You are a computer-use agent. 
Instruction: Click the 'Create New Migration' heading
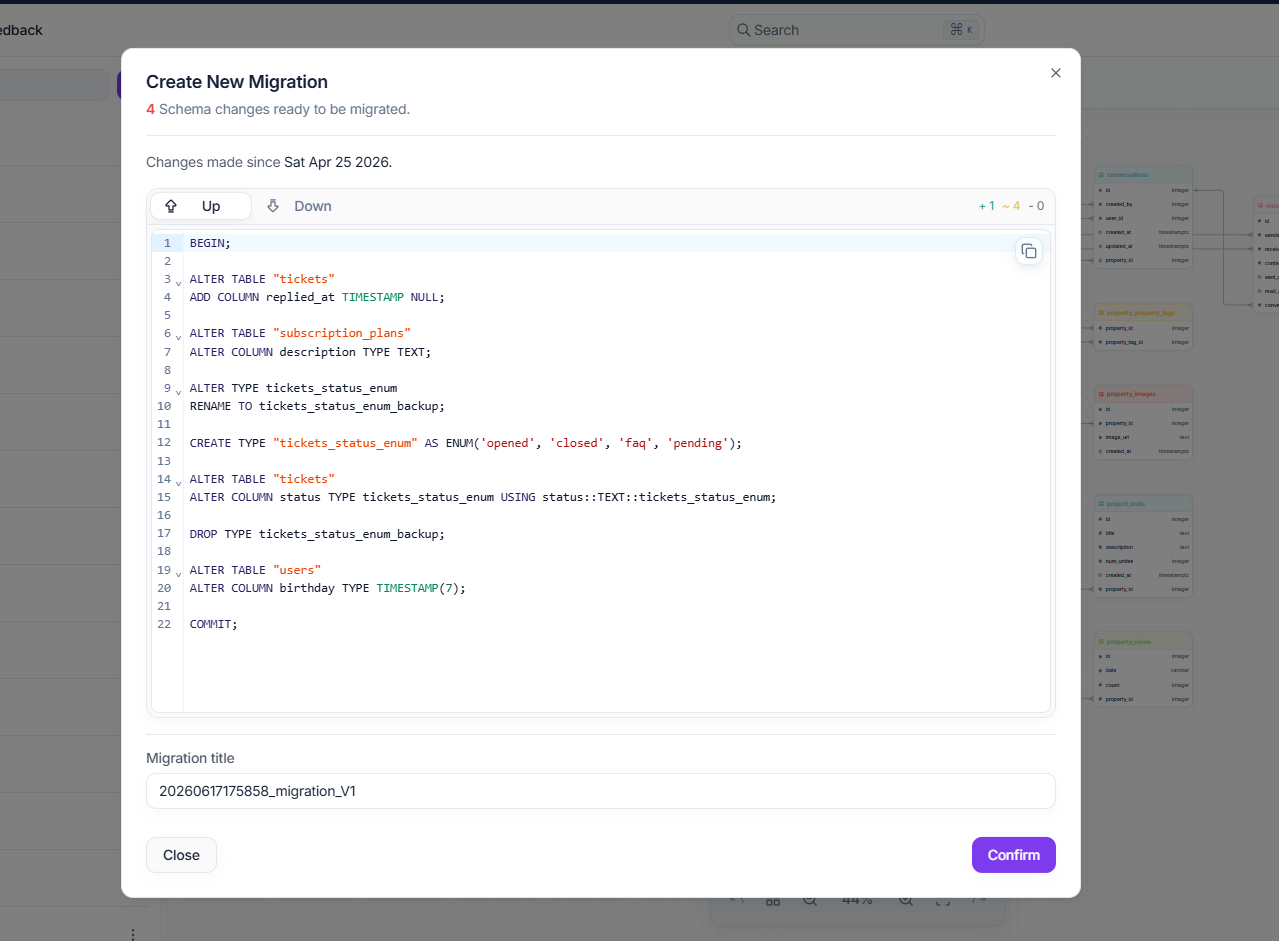[237, 82]
